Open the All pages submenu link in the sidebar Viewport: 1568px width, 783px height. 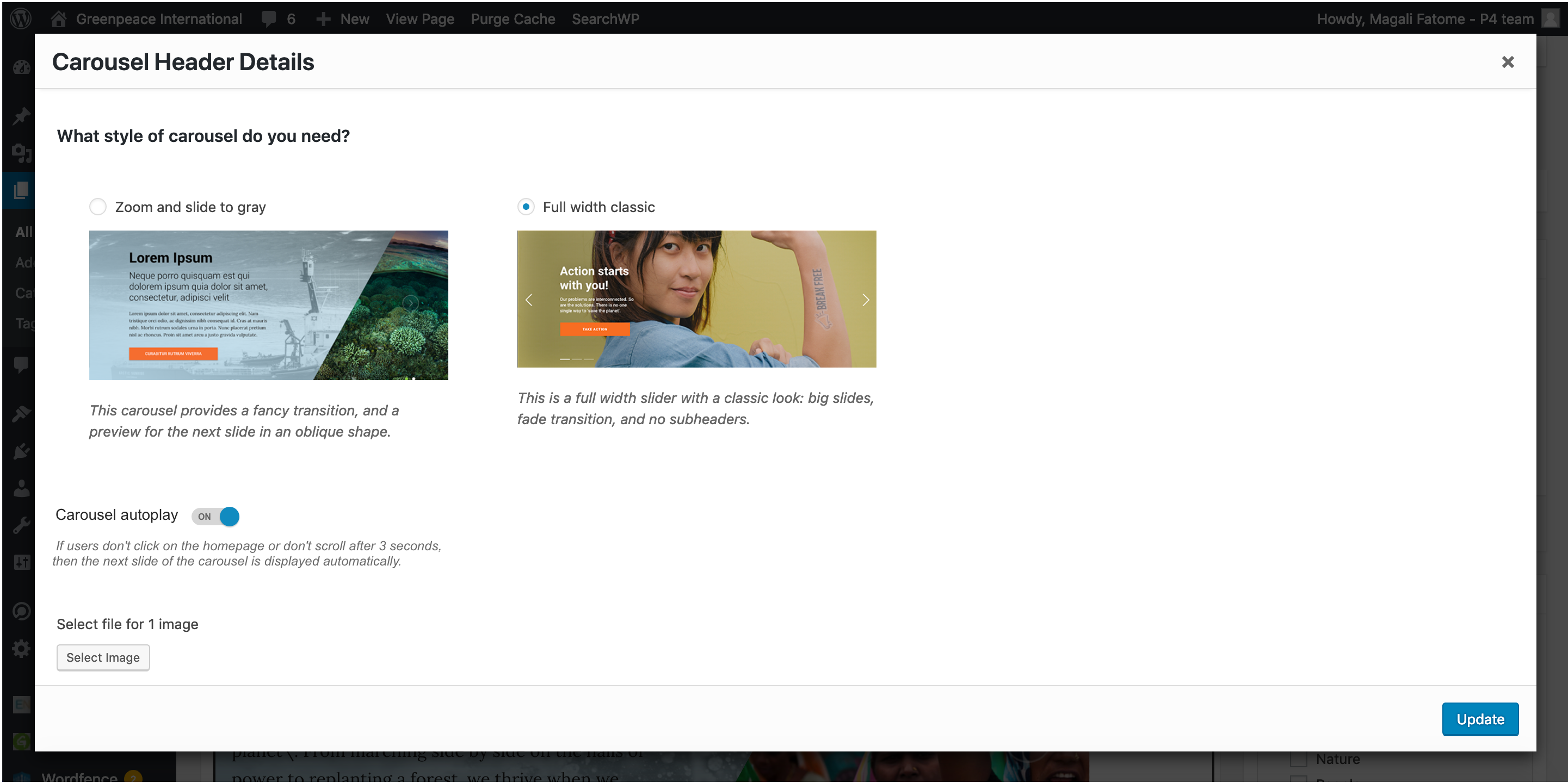(x=24, y=232)
